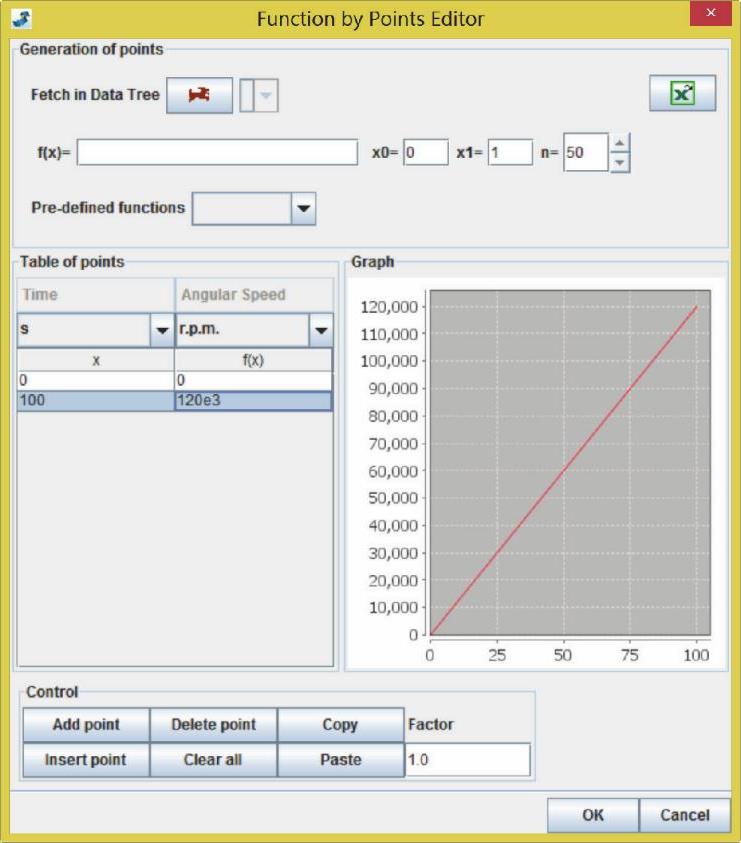Image resolution: width=741 pixels, height=843 pixels.
Task: Click the x0 input field
Action: (425, 152)
